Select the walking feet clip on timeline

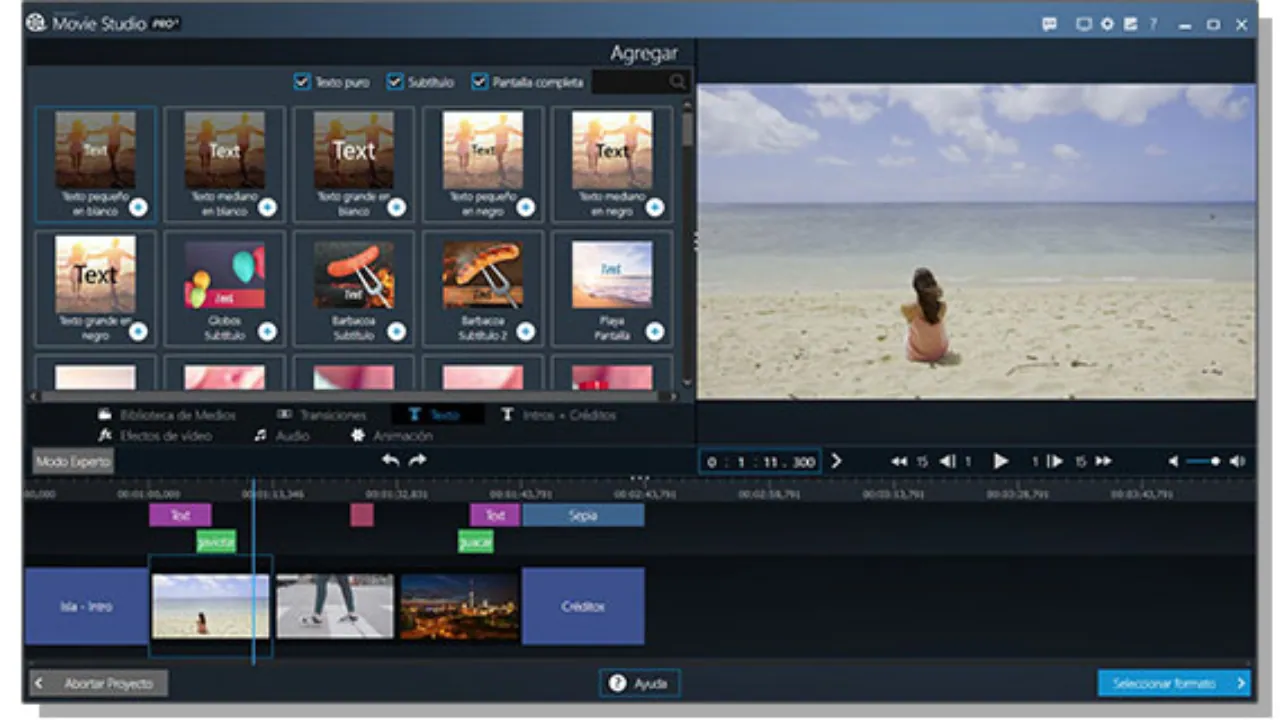pos(335,606)
